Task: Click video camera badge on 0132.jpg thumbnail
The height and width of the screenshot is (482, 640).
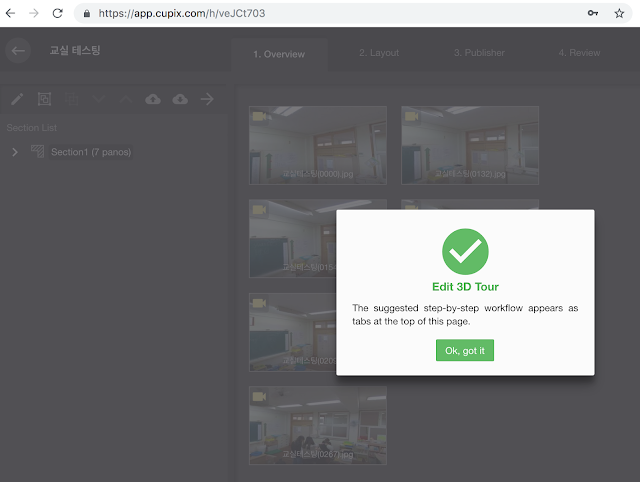Action: 411,116
